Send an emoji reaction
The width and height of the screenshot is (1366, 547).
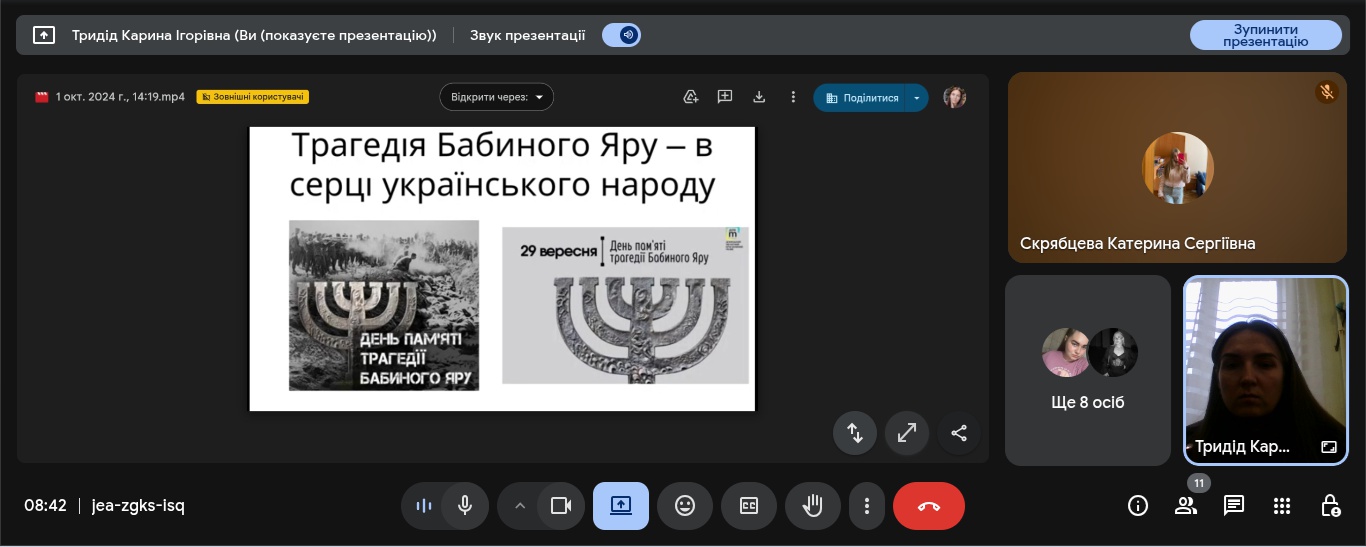[x=685, y=505]
